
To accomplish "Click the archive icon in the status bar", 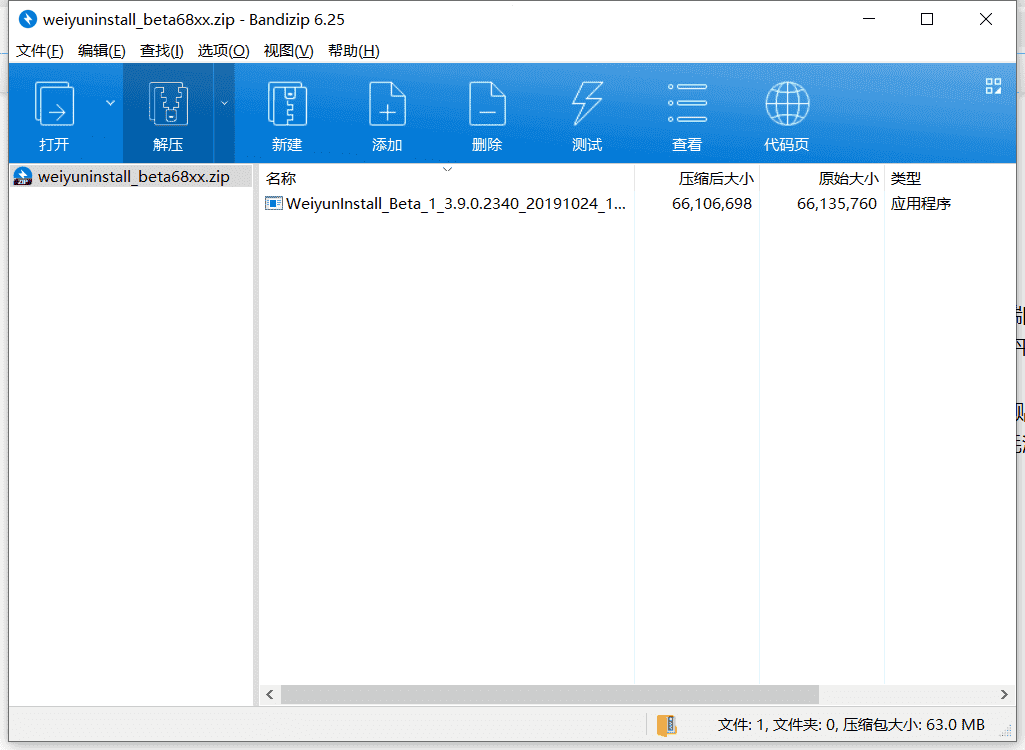I will click(x=666, y=724).
